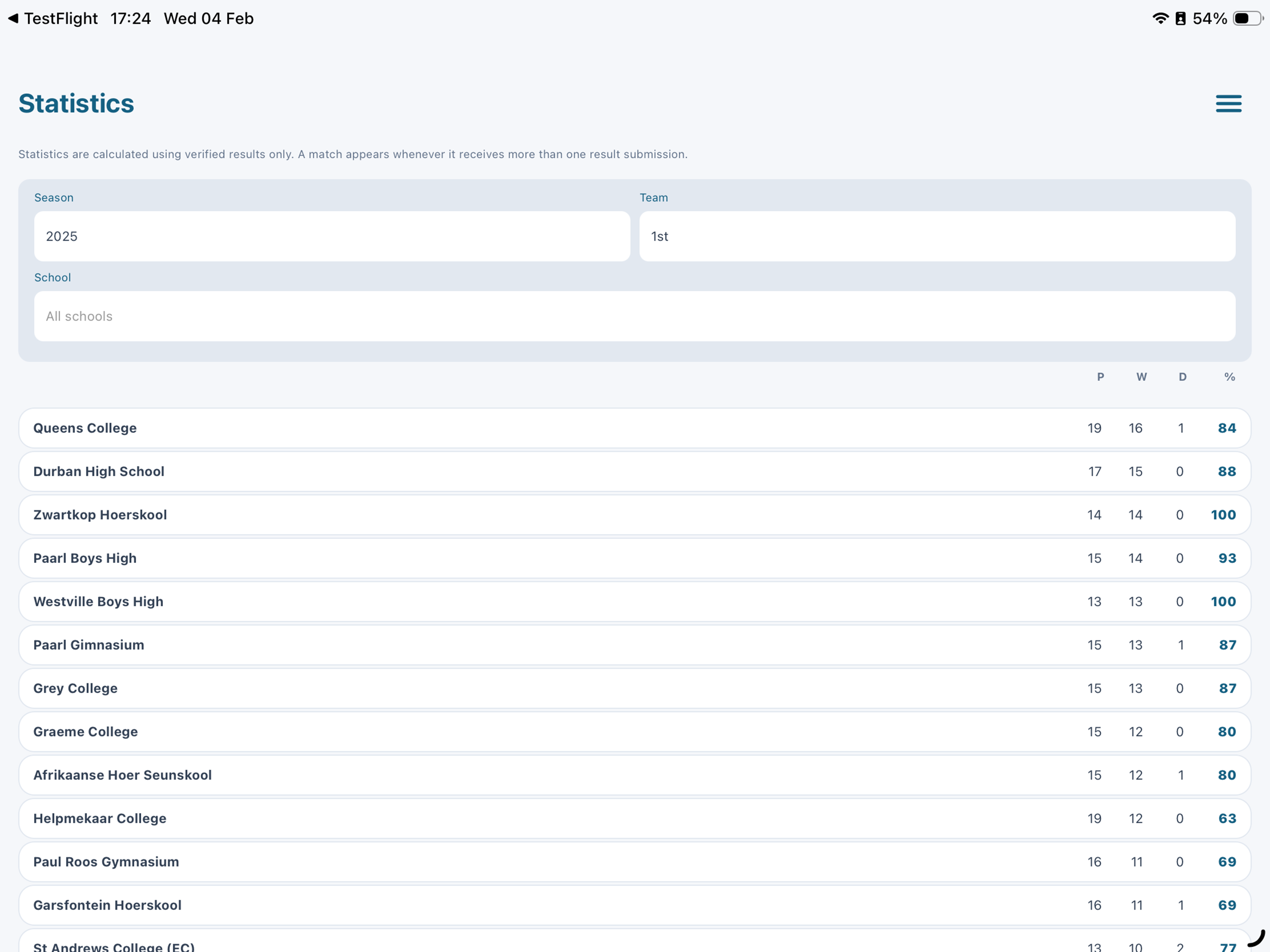The width and height of the screenshot is (1270, 952).
Task: Click Garsfontein Hoerskool wins count 11
Action: click(x=1136, y=905)
